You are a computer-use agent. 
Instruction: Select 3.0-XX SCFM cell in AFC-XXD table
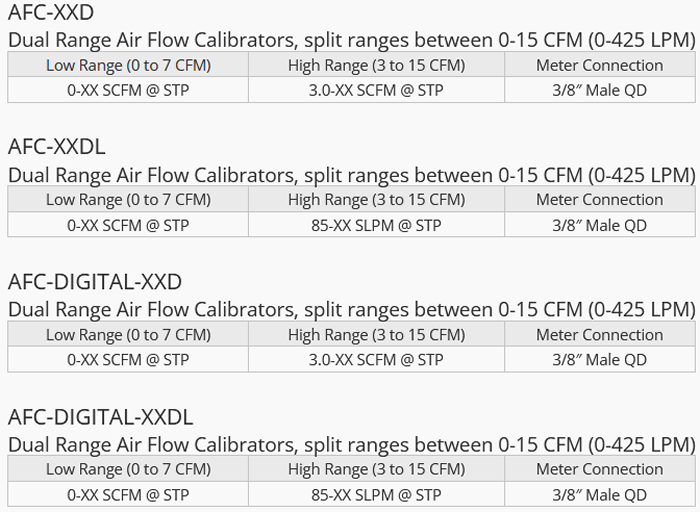click(x=376, y=90)
